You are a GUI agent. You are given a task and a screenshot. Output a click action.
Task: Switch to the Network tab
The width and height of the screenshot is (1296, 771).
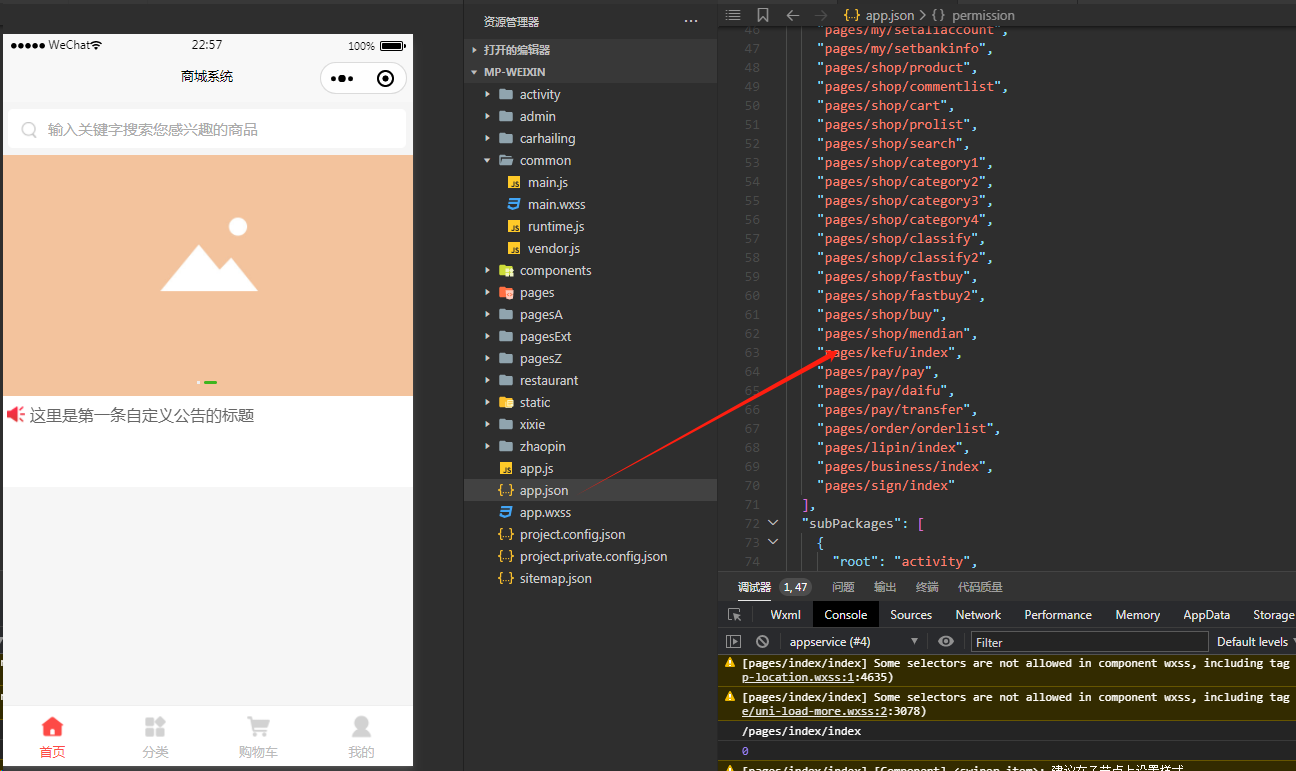[978, 615]
